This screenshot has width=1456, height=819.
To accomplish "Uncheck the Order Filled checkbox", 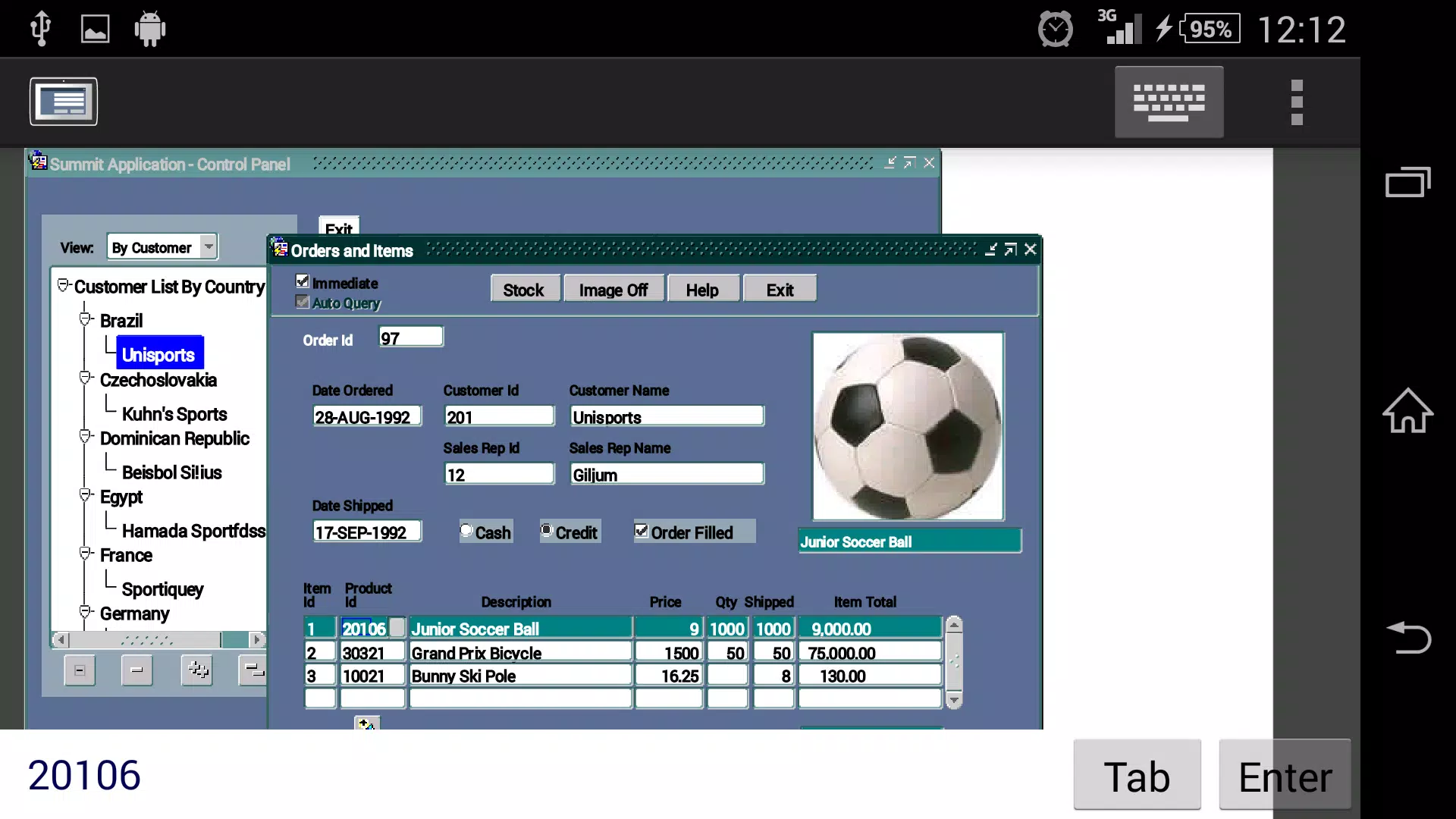I will 642,531.
